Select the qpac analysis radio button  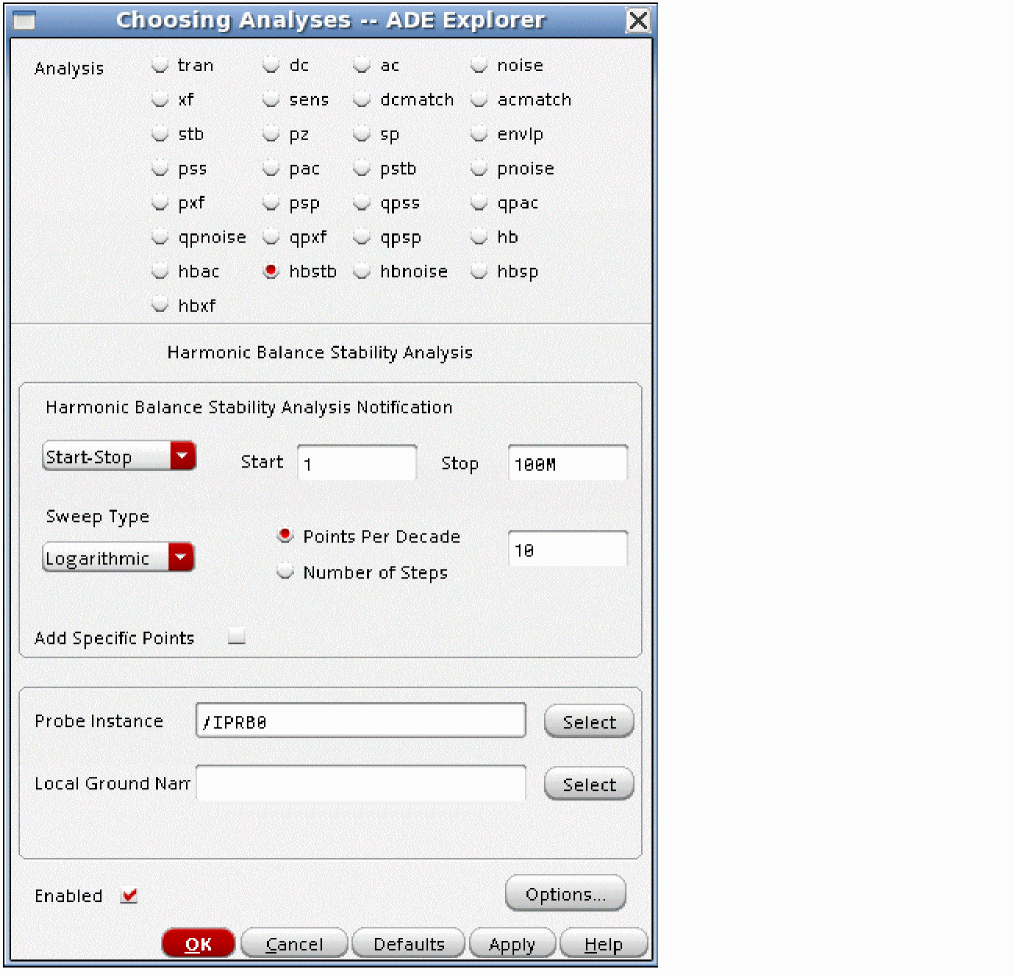479,203
